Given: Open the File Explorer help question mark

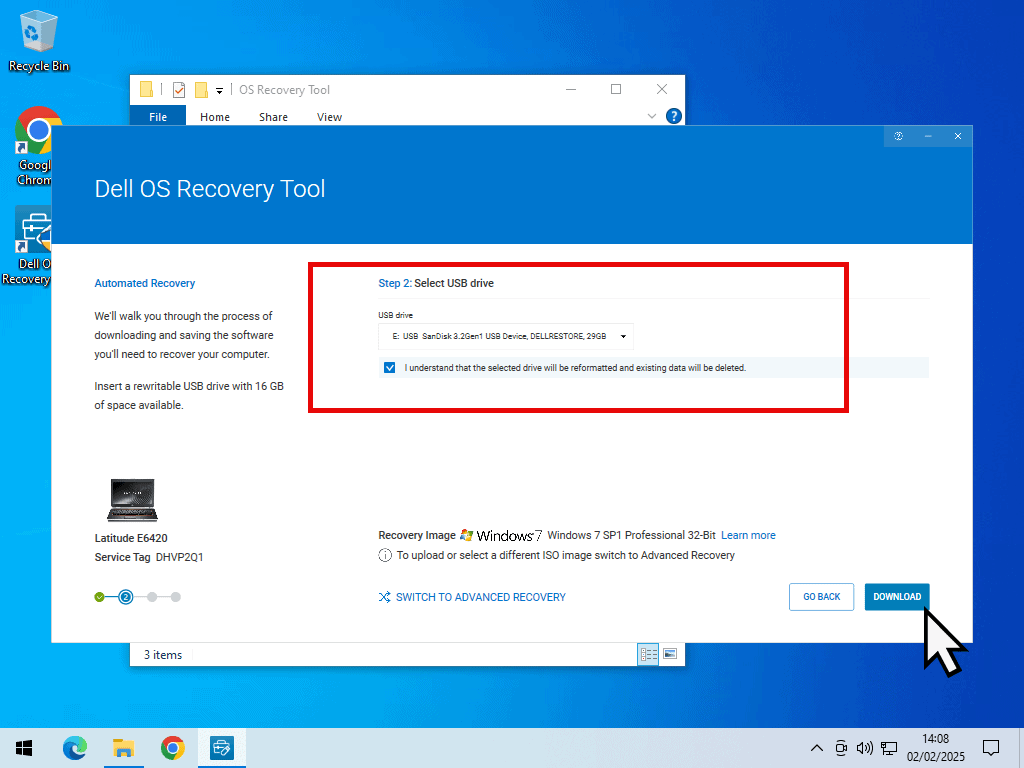Looking at the screenshot, I should 674,116.
